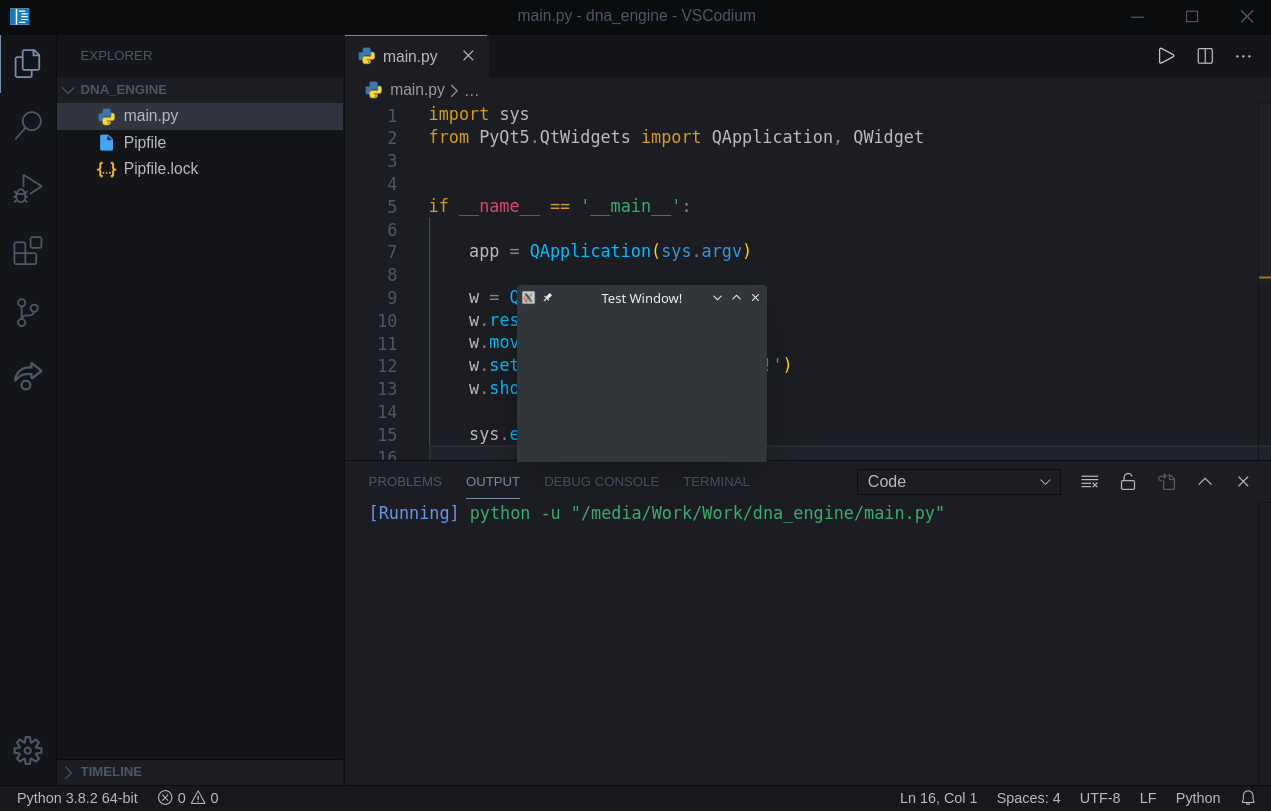1271x811 pixels.
Task: Open the Search view
Action: click(x=28, y=125)
